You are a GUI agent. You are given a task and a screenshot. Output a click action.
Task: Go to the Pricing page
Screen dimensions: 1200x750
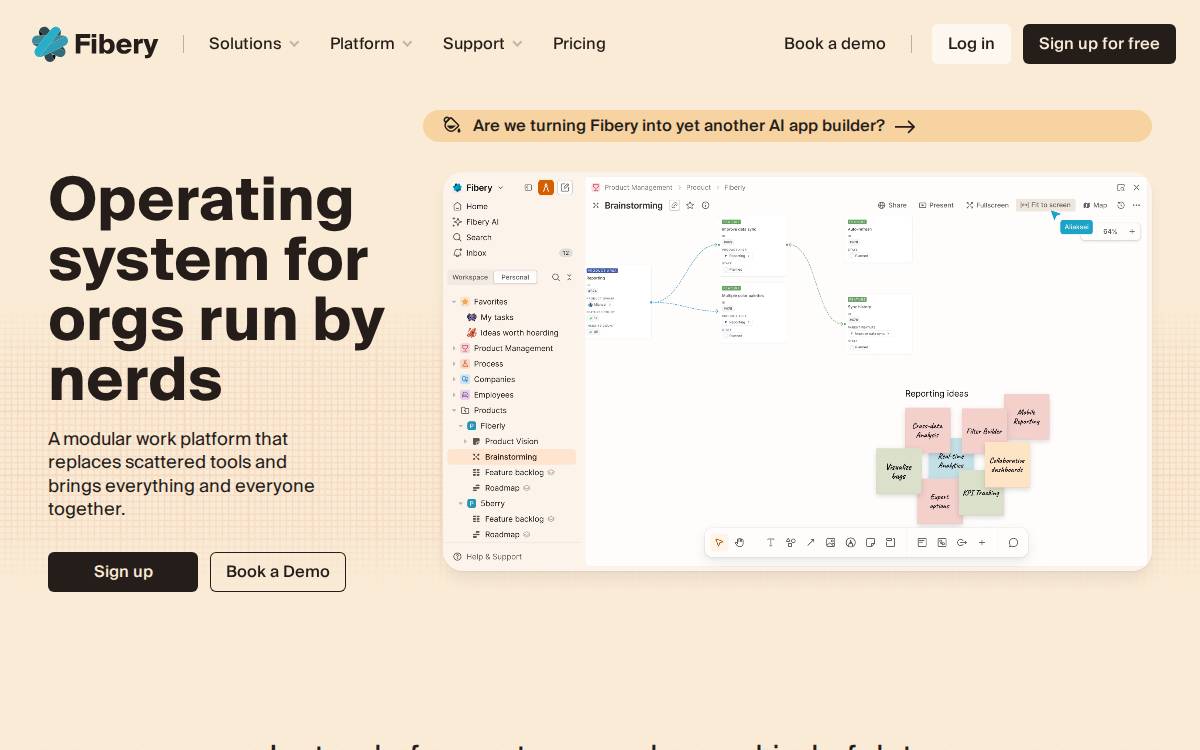579,44
